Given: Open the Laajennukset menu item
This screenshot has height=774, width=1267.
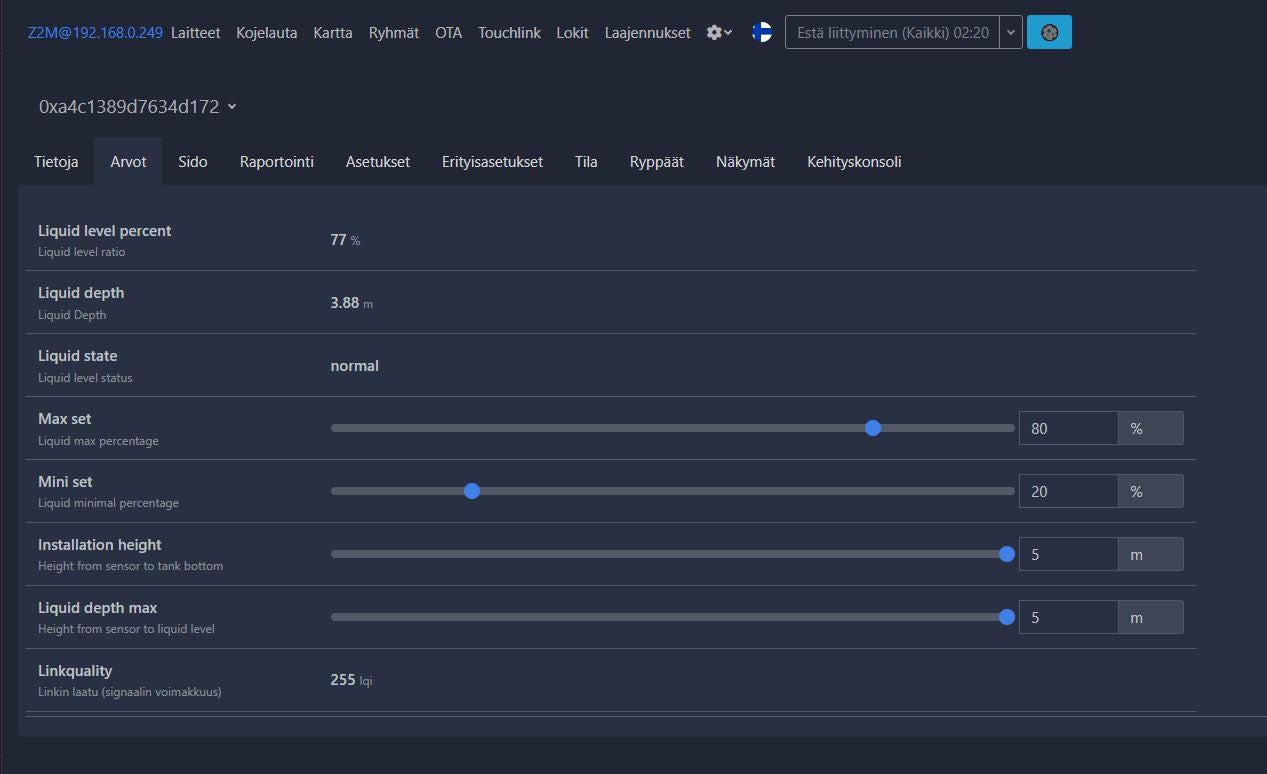Looking at the screenshot, I should (647, 32).
